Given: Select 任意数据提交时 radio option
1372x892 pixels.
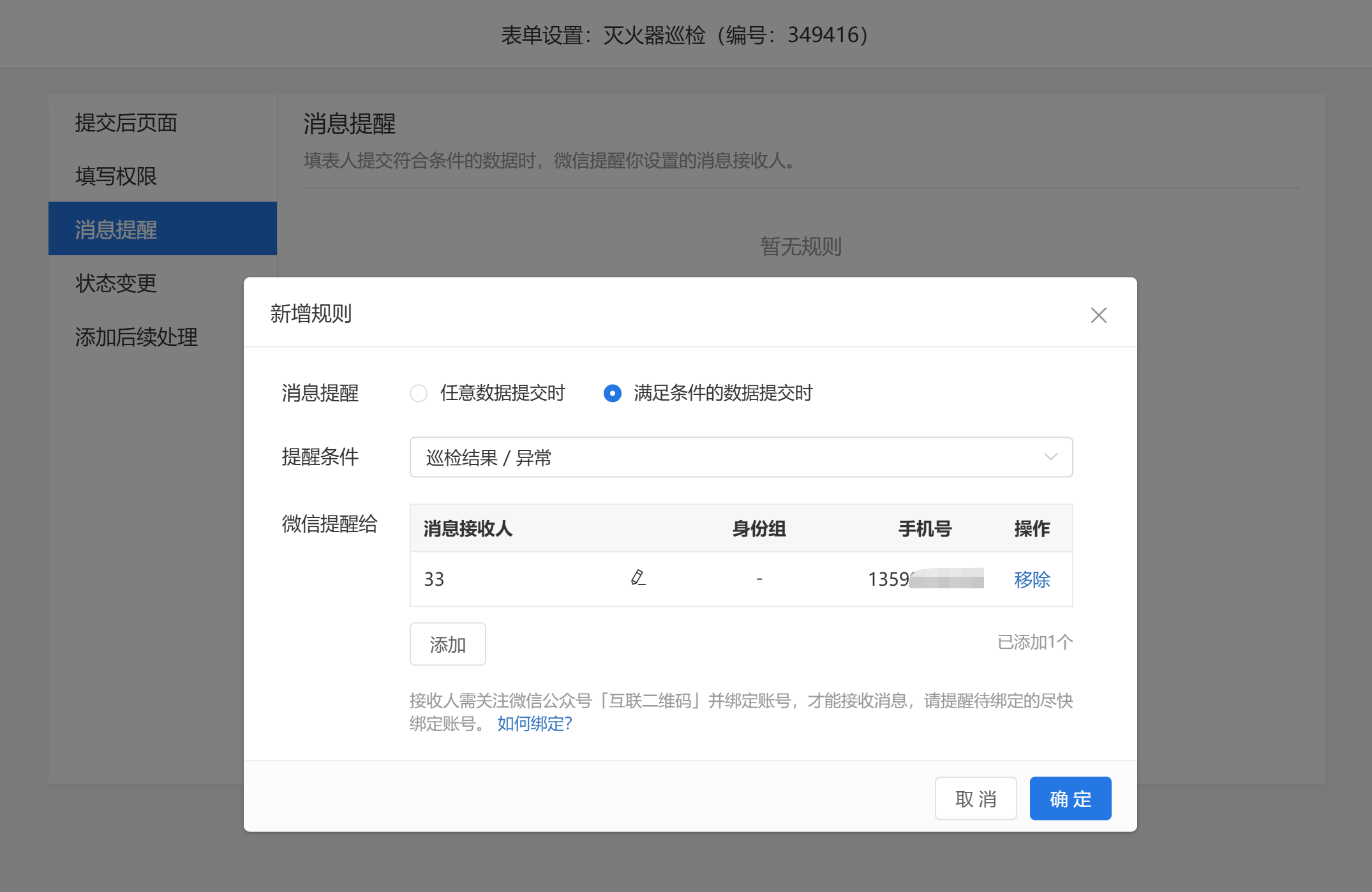Looking at the screenshot, I should [x=419, y=393].
